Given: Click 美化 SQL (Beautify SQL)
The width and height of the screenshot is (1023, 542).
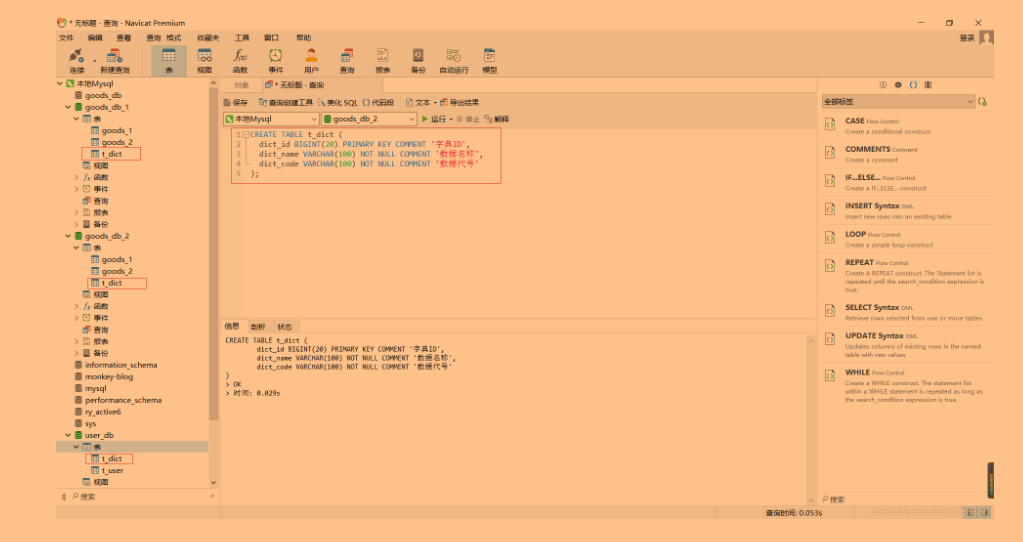Looking at the screenshot, I should pyautogui.click(x=337, y=102).
